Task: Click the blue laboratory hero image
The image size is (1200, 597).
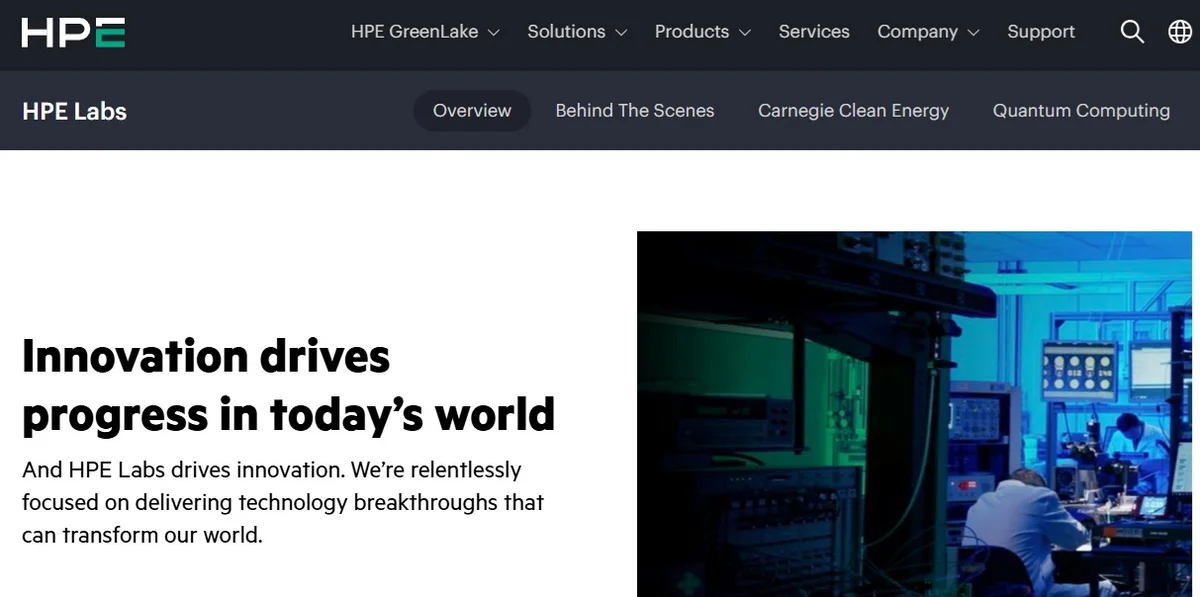Action: (917, 414)
